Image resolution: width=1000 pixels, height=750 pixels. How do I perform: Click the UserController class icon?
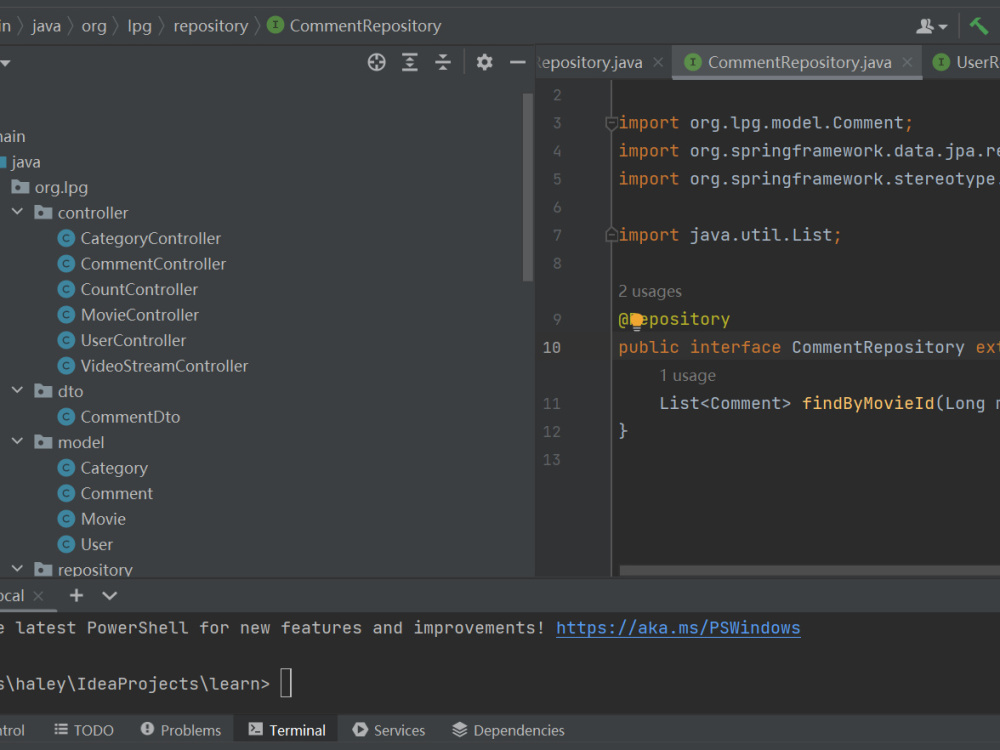click(x=66, y=341)
